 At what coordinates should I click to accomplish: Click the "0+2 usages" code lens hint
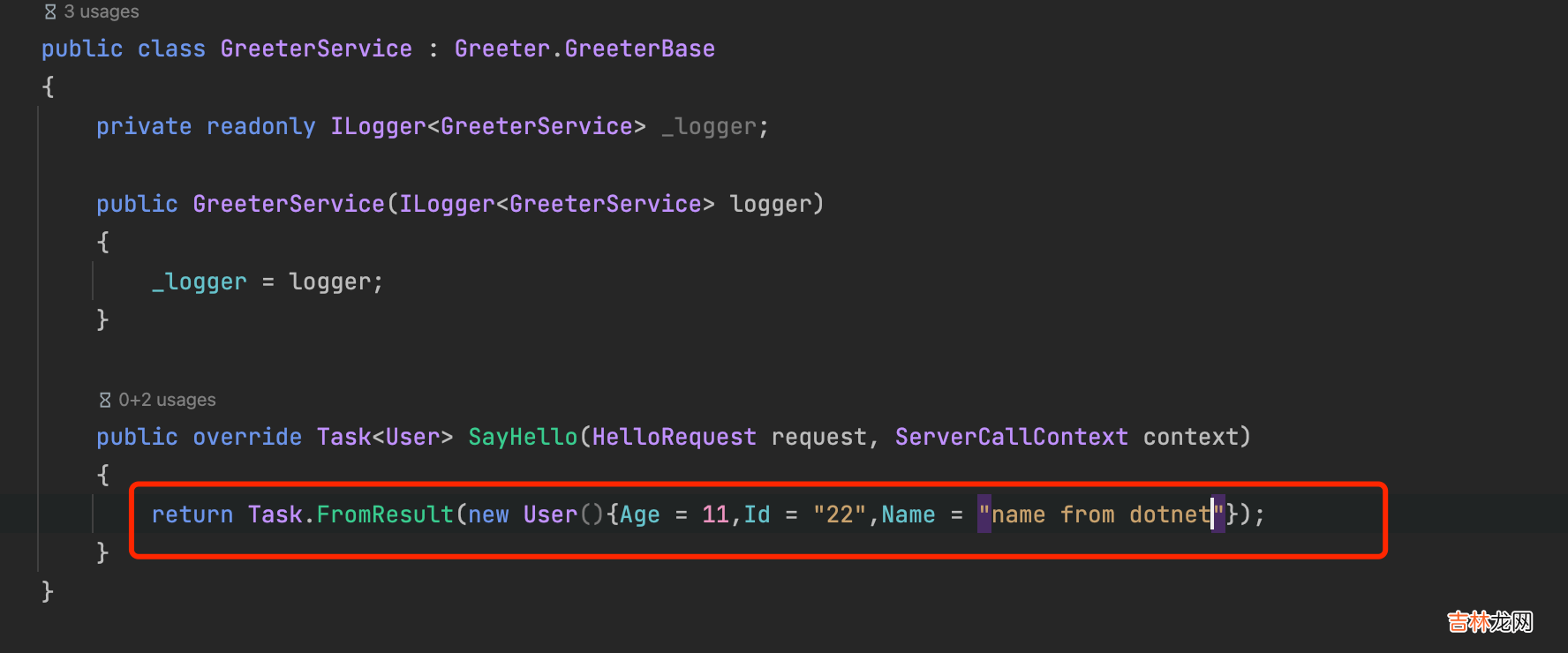tap(167, 400)
